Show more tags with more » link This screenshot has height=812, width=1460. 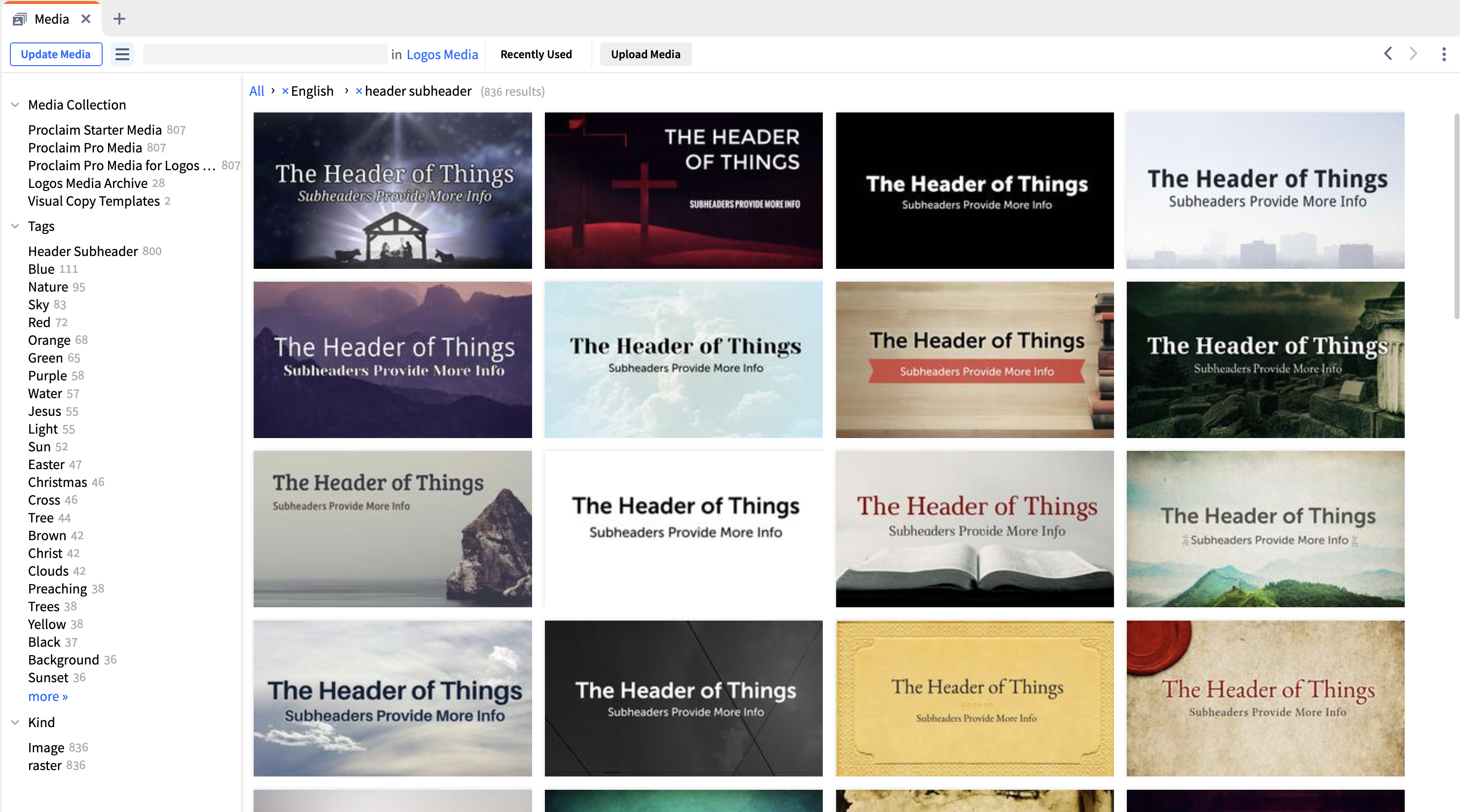click(x=47, y=697)
